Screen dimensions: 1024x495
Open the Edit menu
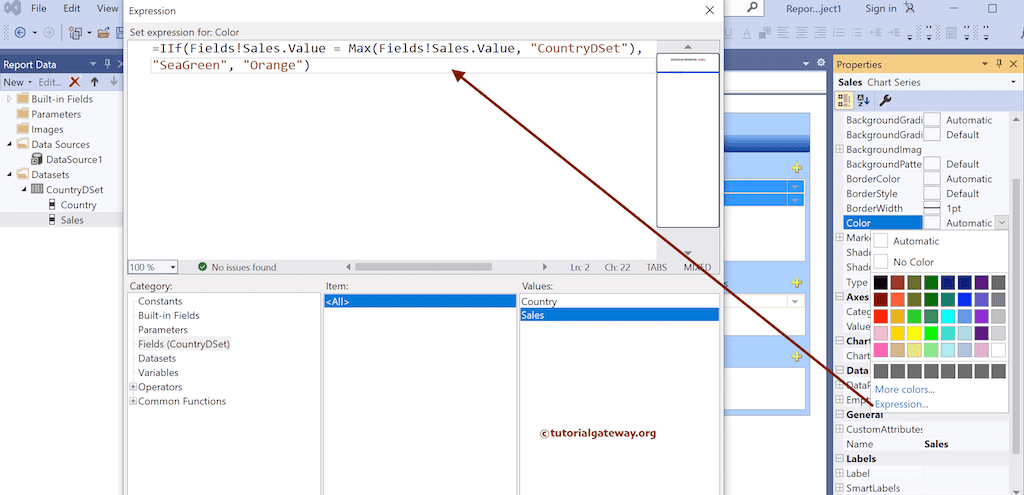72,8
